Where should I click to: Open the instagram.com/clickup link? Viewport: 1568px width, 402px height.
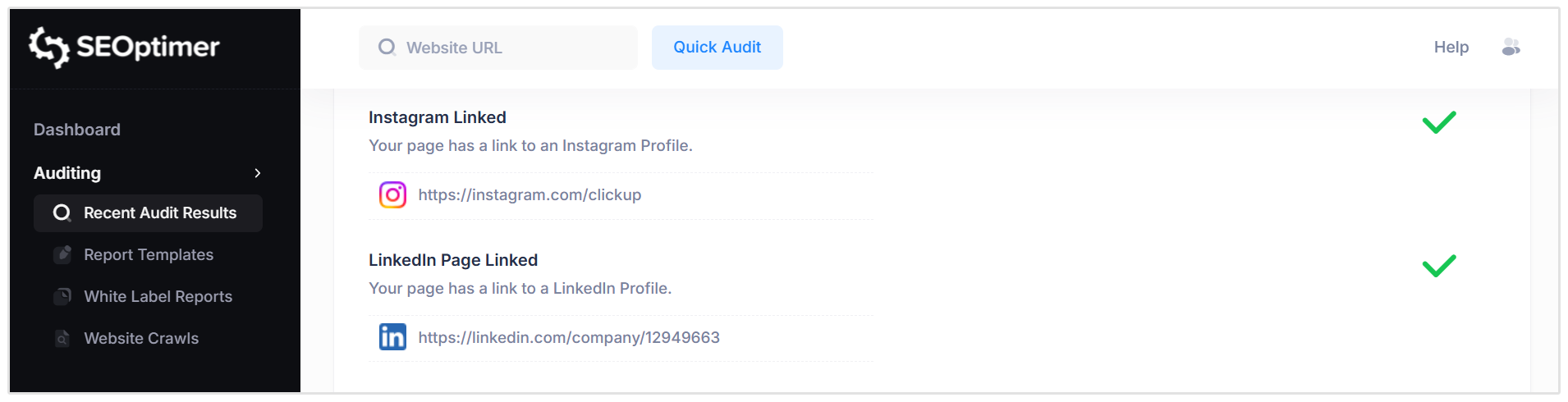pyautogui.click(x=530, y=194)
